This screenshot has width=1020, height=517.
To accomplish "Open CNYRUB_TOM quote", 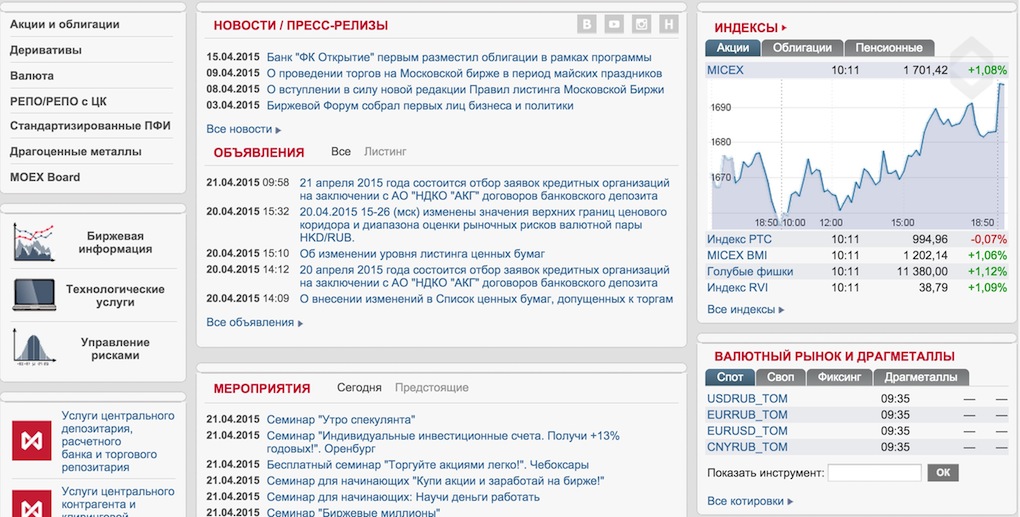I will [747, 447].
